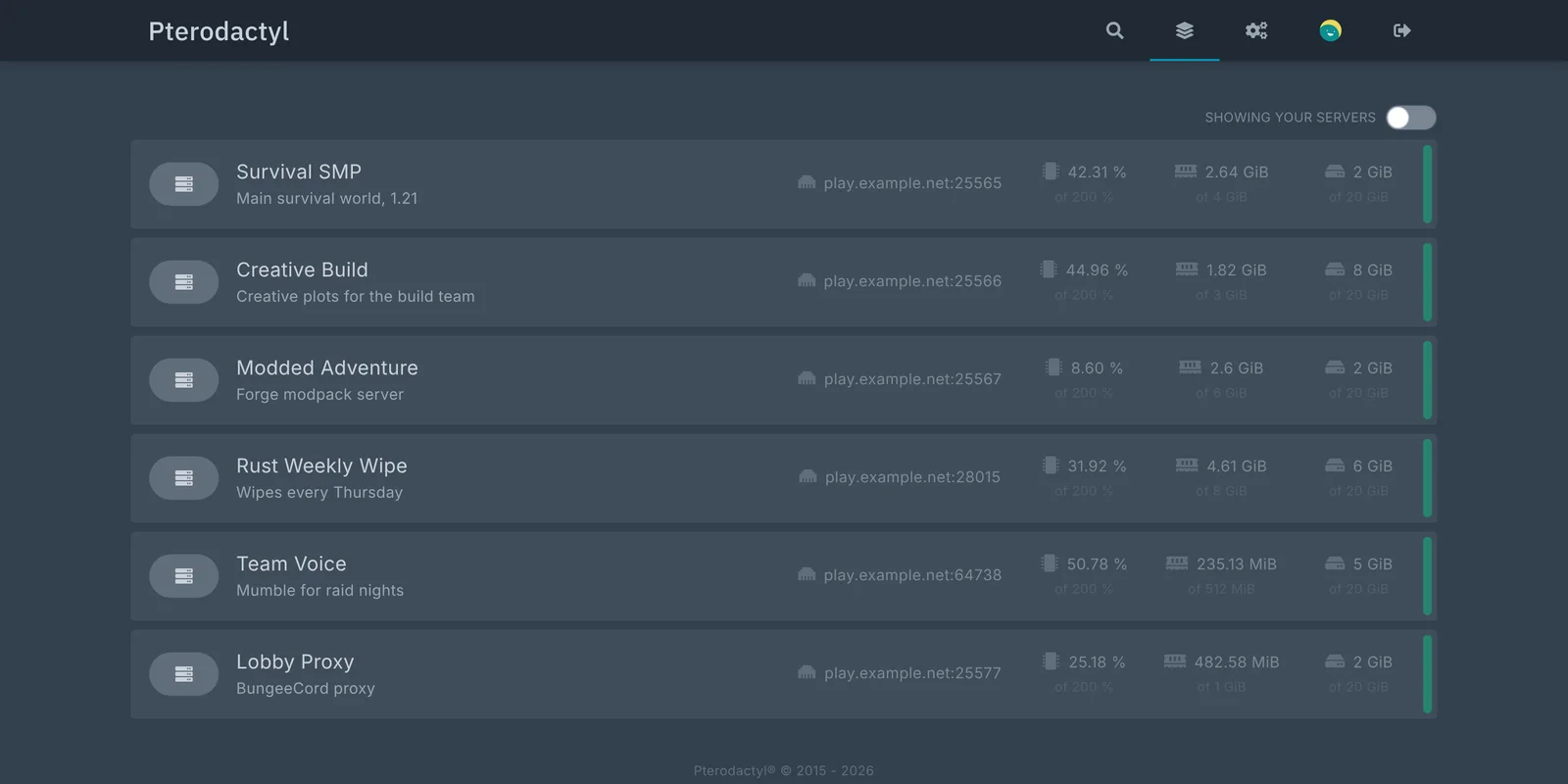Viewport: 1568px width, 784px height.
Task: Click the description 'Wipes every Thursday'
Action: (319, 492)
